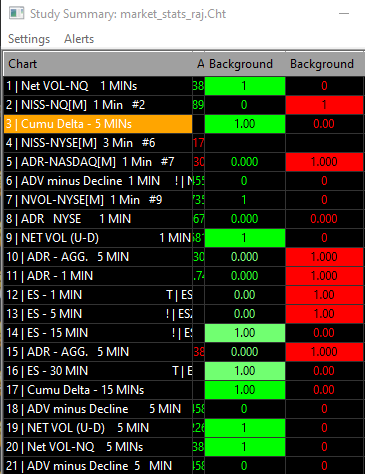Select row 12 ES - 1 MIN

(x=98, y=295)
